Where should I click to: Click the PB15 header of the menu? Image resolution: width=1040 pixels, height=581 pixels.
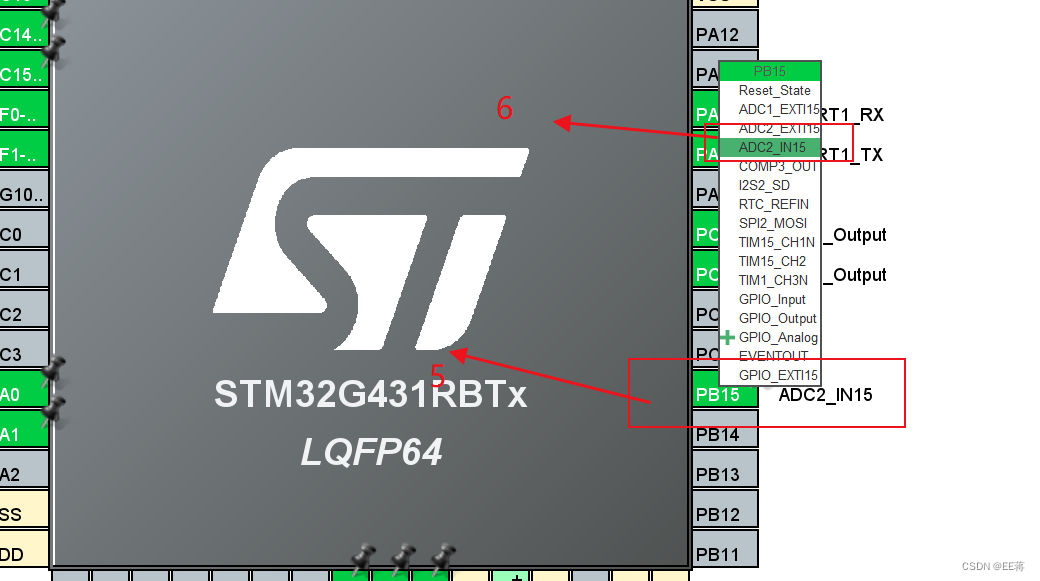770,71
